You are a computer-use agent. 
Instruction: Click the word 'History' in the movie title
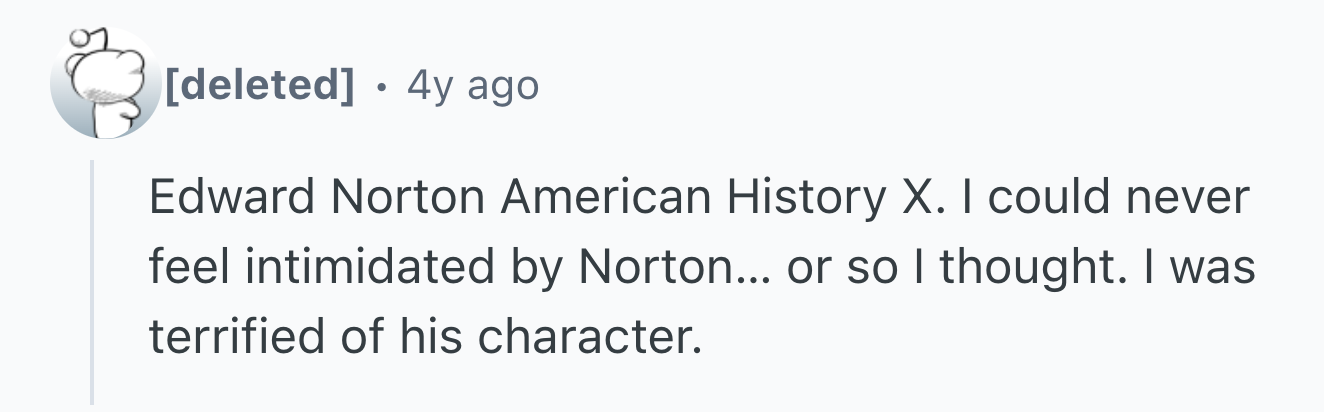[804, 198]
